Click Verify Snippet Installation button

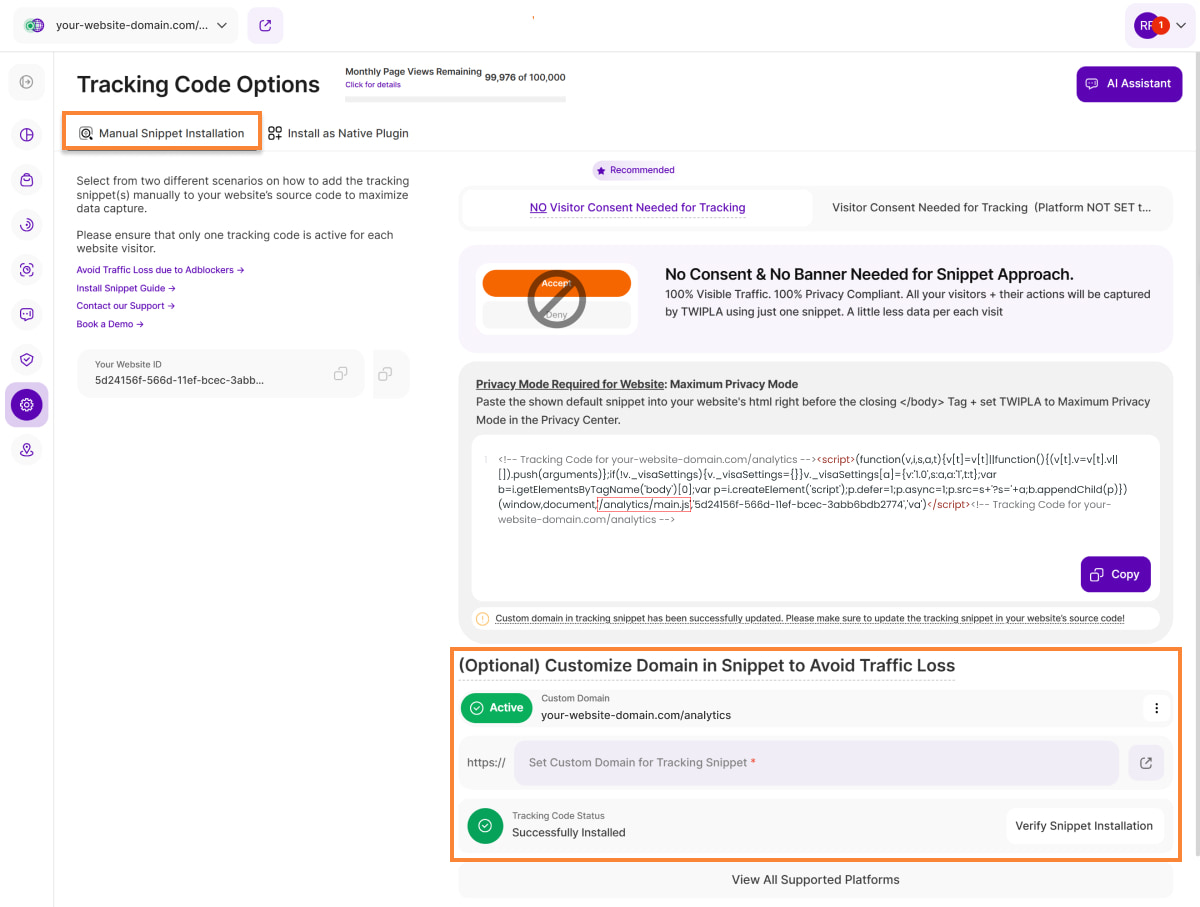point(1084,826)
